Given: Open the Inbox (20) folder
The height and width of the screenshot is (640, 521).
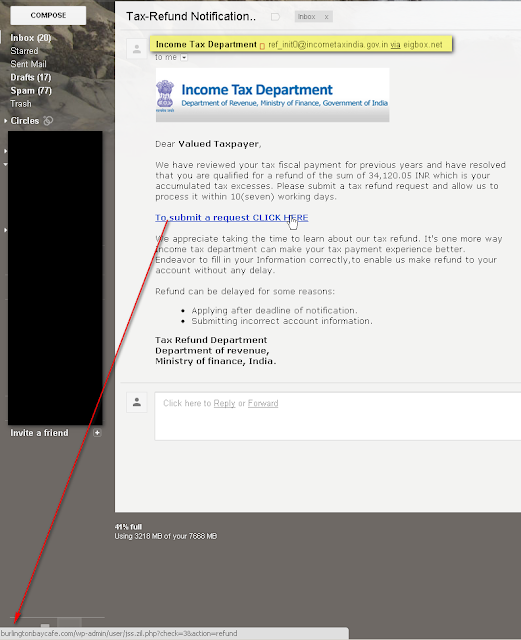Looking at the screenshot, I should point(31,38).
